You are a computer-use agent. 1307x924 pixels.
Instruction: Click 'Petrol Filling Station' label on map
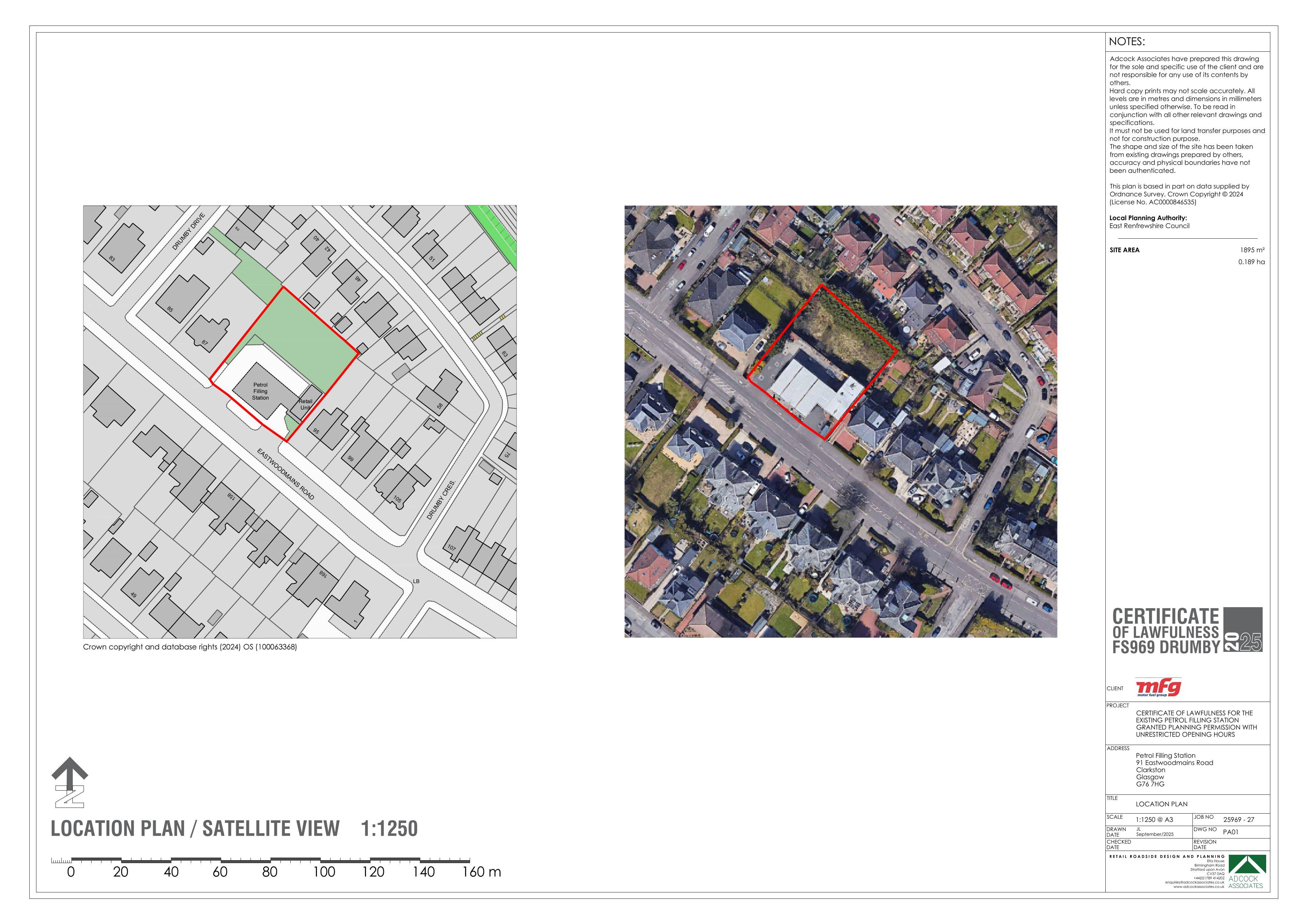(x=260, y=391)
